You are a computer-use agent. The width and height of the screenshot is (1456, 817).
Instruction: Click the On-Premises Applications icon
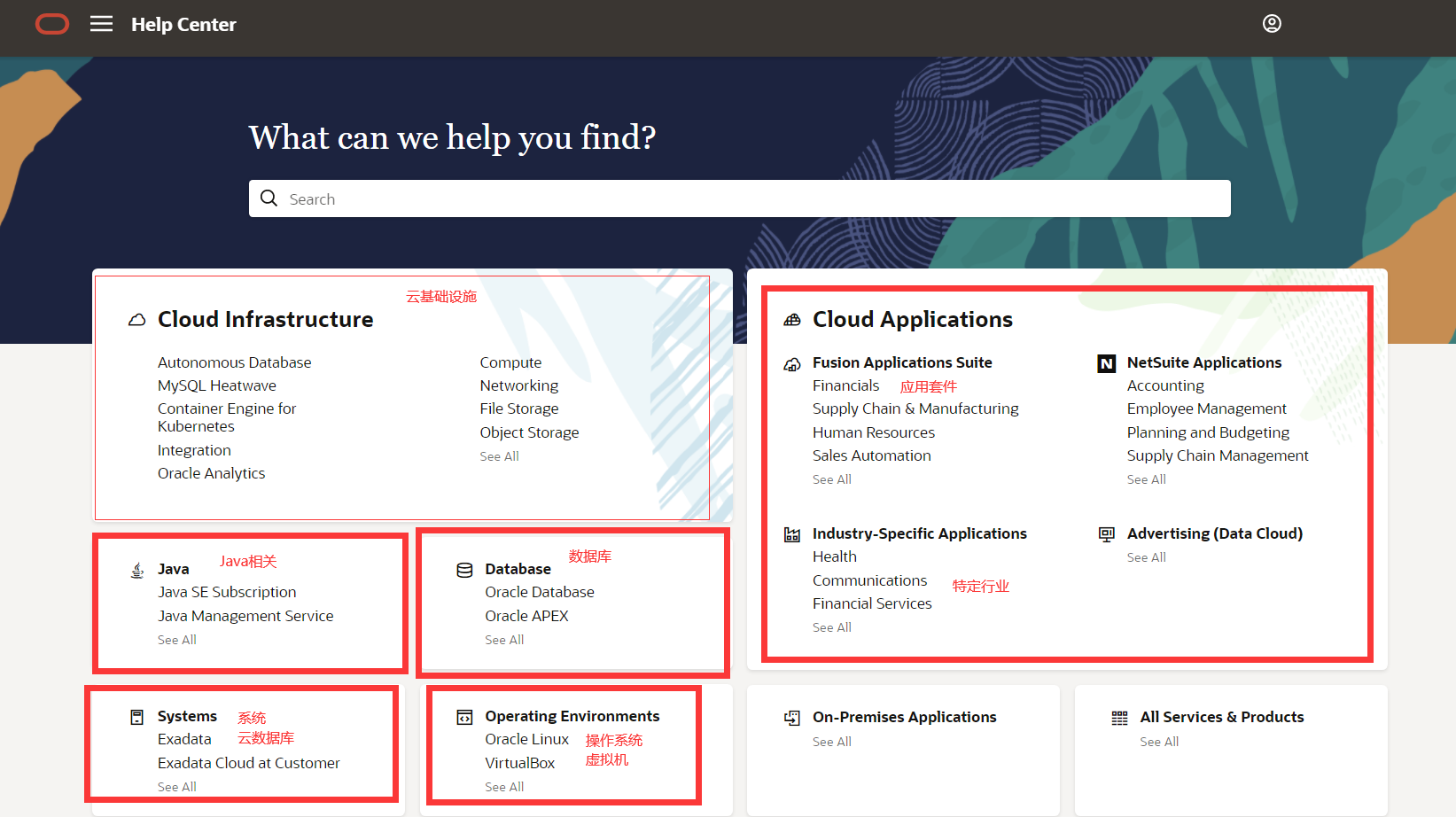tap(792, 718)
